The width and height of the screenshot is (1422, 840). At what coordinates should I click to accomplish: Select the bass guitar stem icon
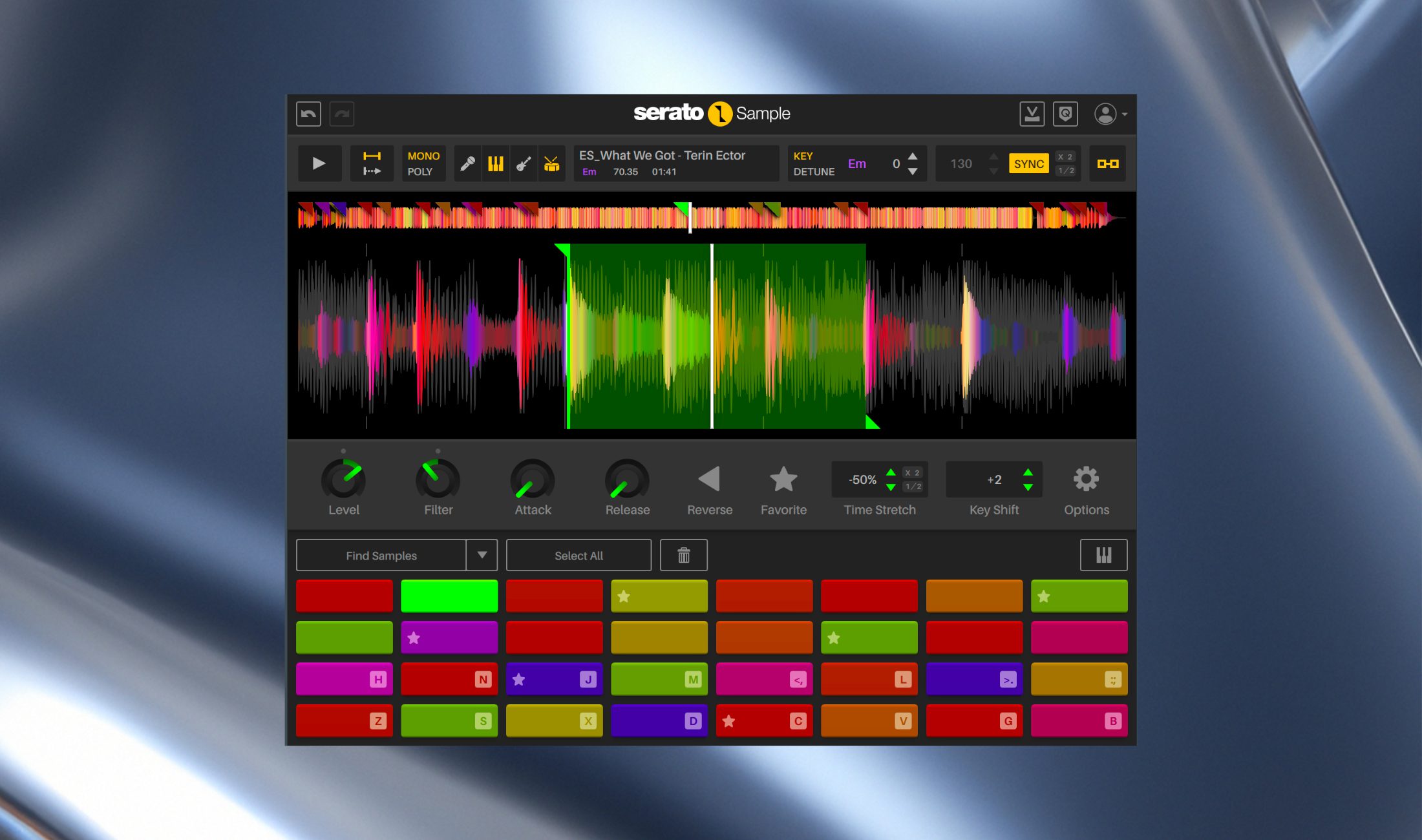(x=524, y=163)
